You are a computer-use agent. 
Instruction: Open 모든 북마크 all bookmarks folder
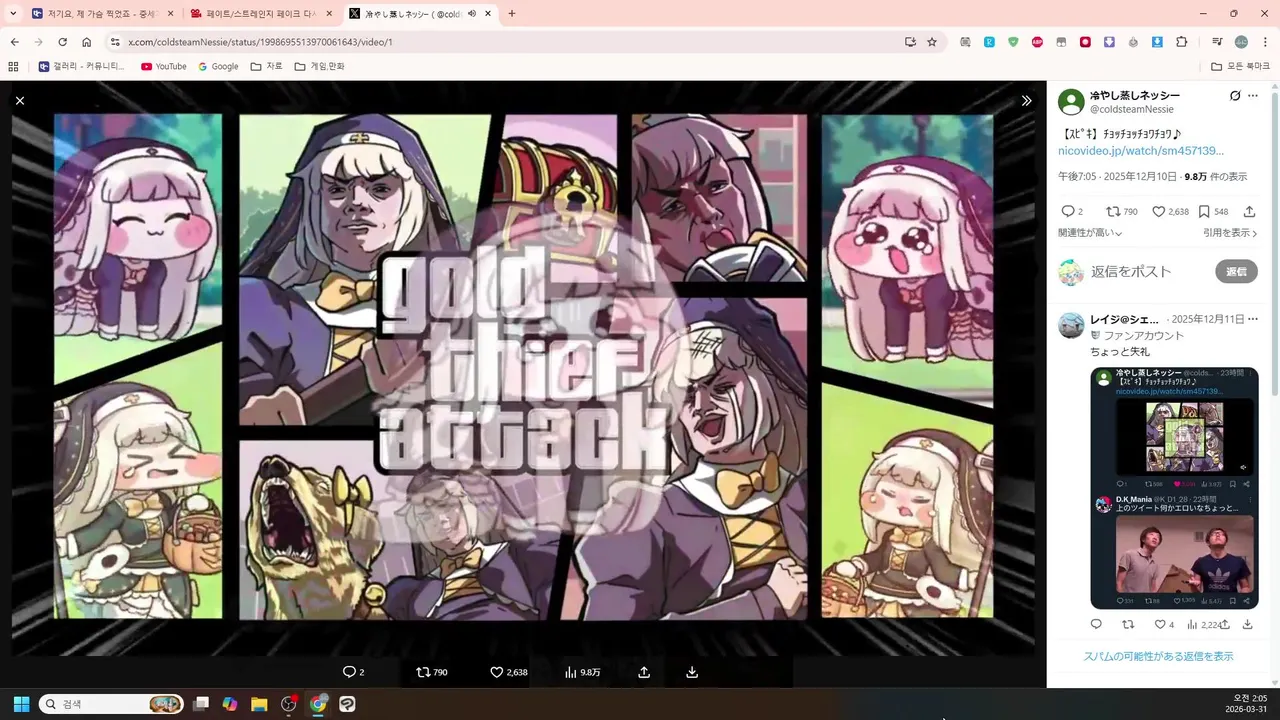pos(1240,66)
